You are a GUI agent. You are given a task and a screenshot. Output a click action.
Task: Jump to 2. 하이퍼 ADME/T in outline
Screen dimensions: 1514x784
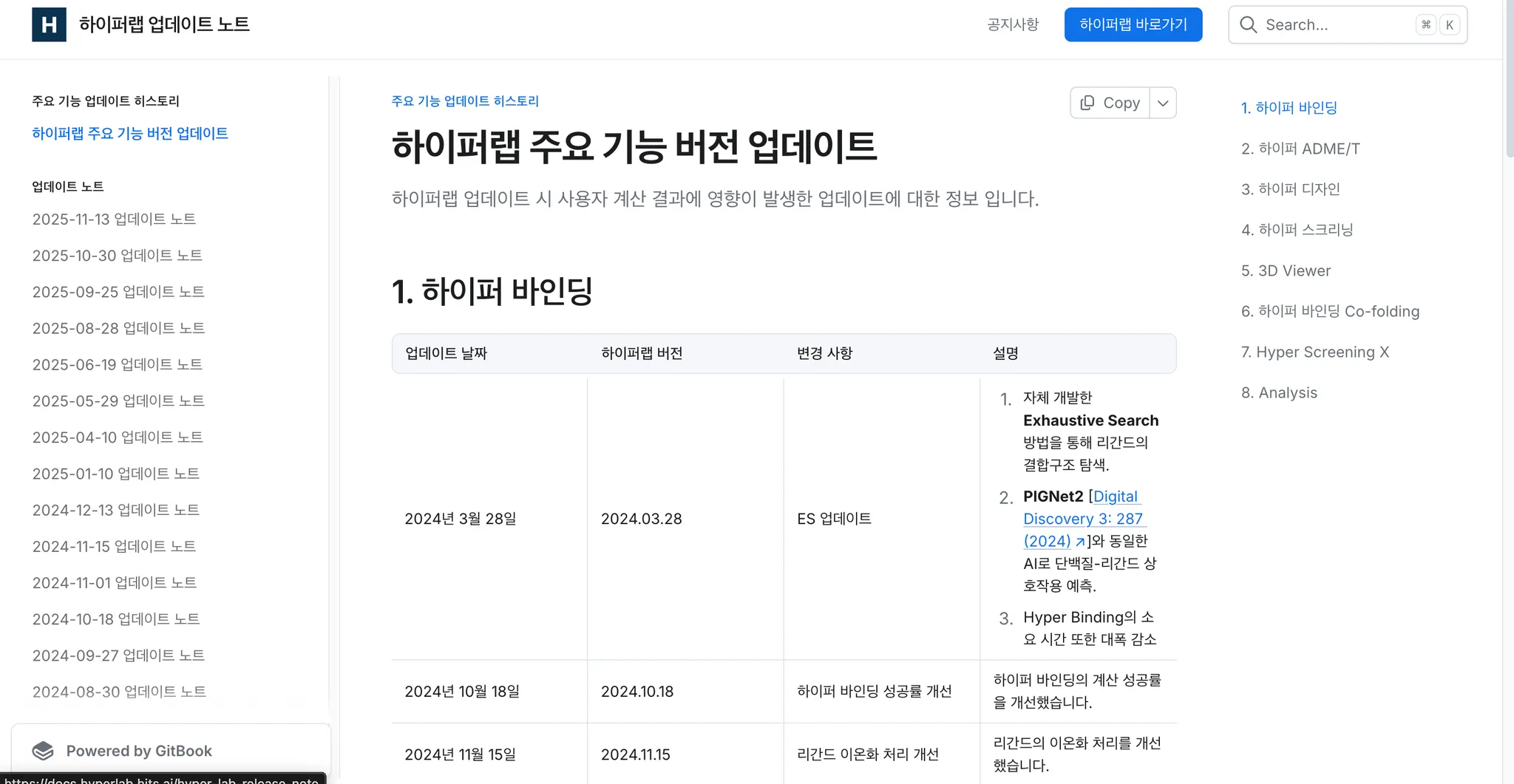1300,149
